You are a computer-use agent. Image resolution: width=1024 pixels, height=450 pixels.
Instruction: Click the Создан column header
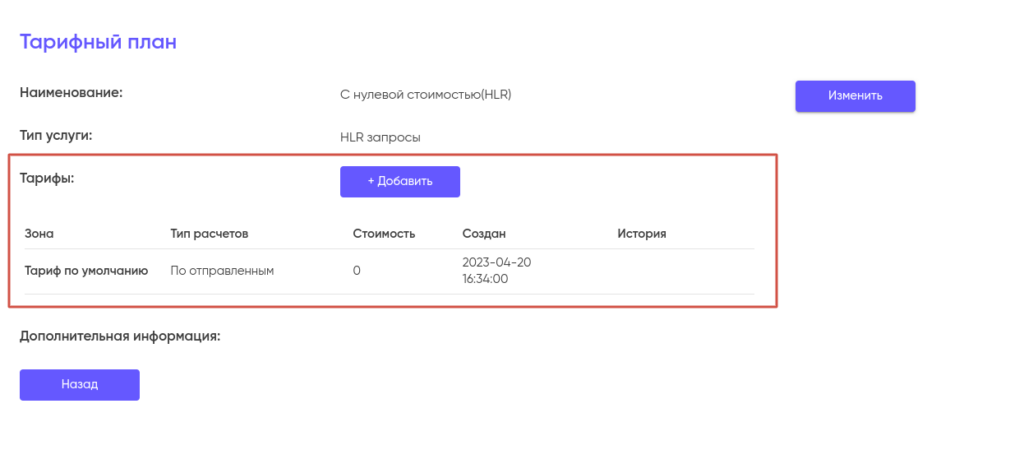[484, 233]
